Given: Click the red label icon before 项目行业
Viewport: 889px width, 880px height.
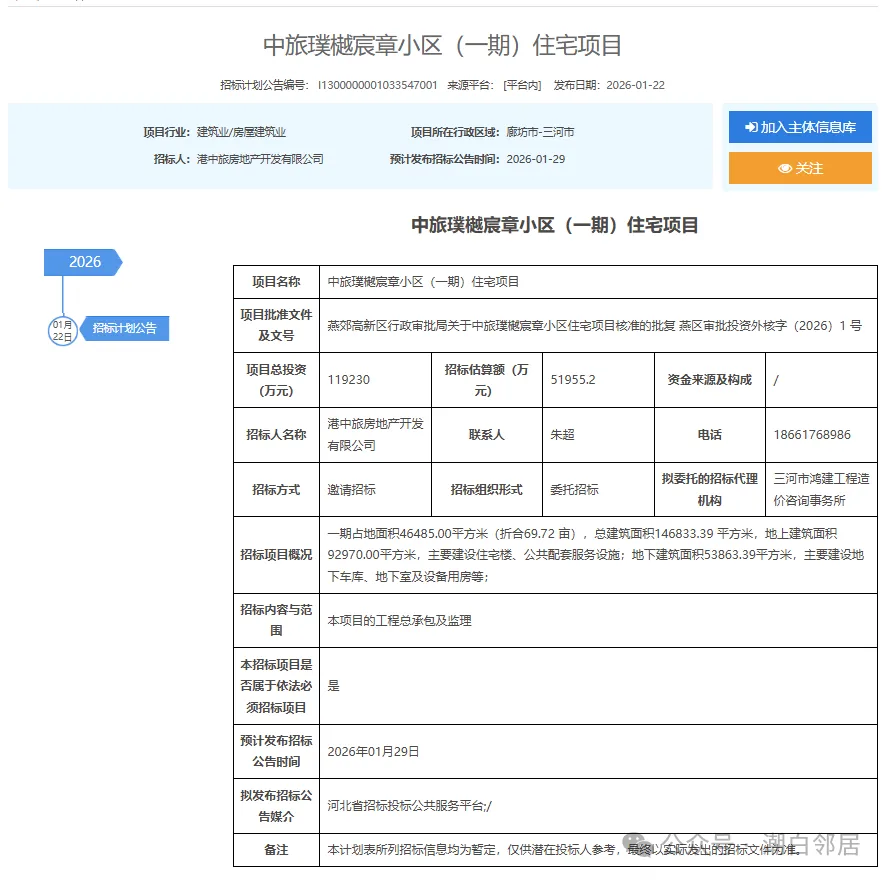Looking at the screenshot, I should pos(139,131).
